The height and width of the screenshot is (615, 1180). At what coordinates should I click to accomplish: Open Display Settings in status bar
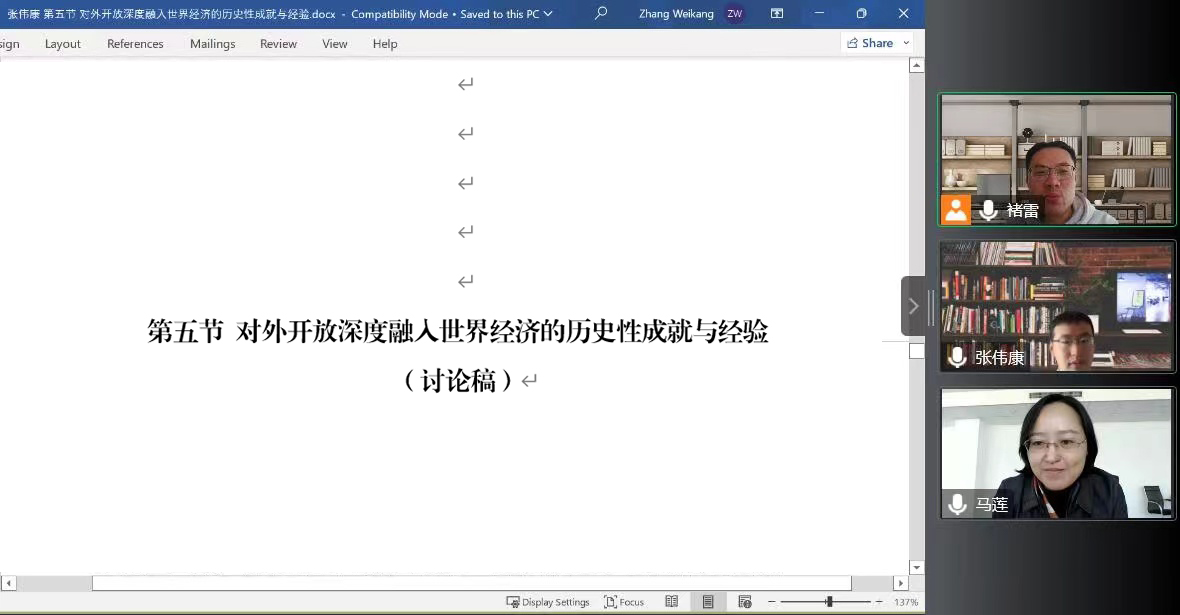548,602
